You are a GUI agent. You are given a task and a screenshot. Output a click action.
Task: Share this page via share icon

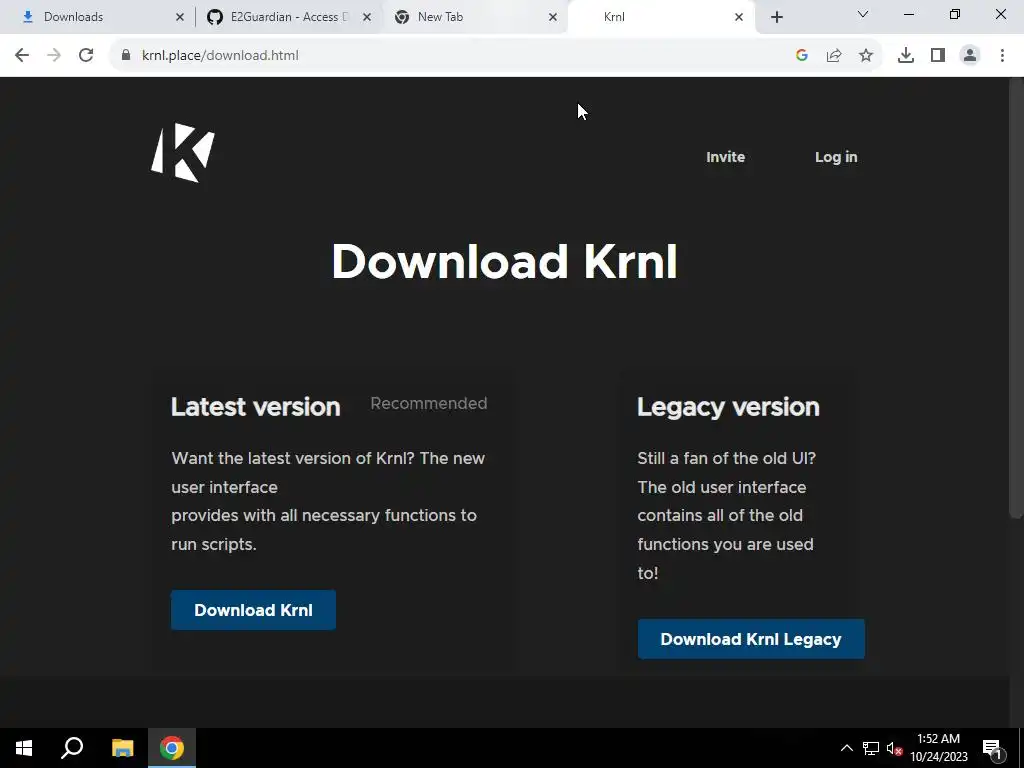click(x=834, y=56)
